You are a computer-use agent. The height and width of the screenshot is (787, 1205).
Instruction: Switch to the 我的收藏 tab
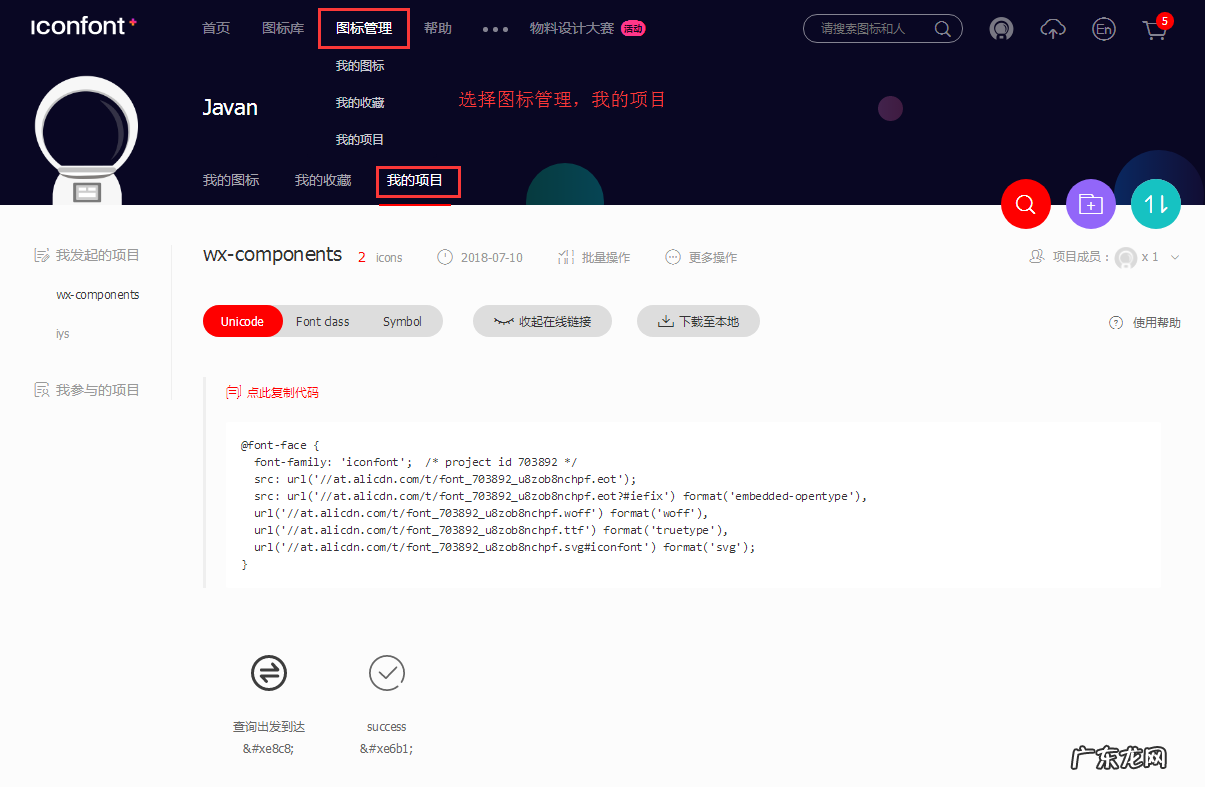pos(322,180)
